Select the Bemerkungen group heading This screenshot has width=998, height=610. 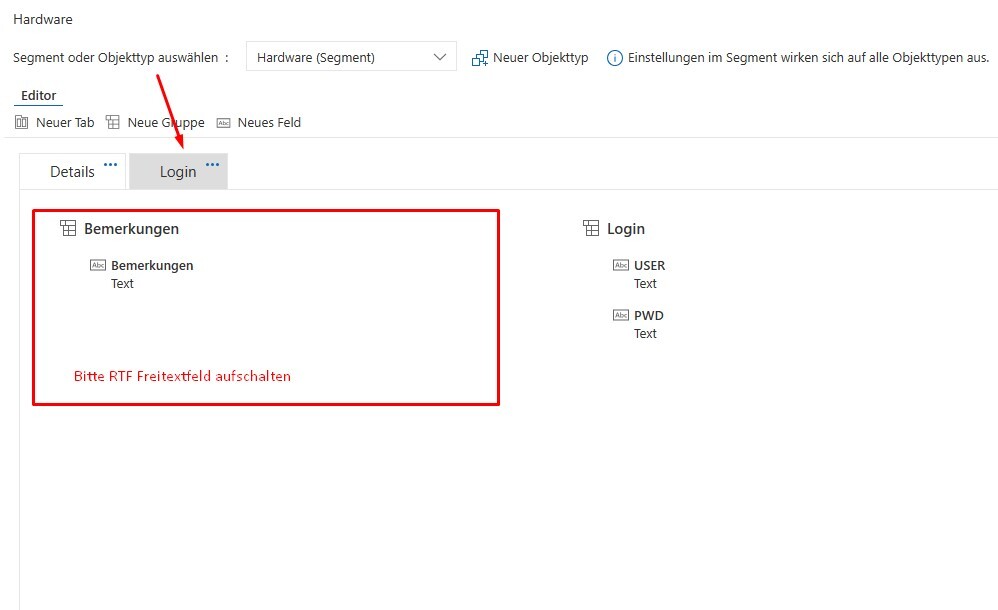[131, 229]
